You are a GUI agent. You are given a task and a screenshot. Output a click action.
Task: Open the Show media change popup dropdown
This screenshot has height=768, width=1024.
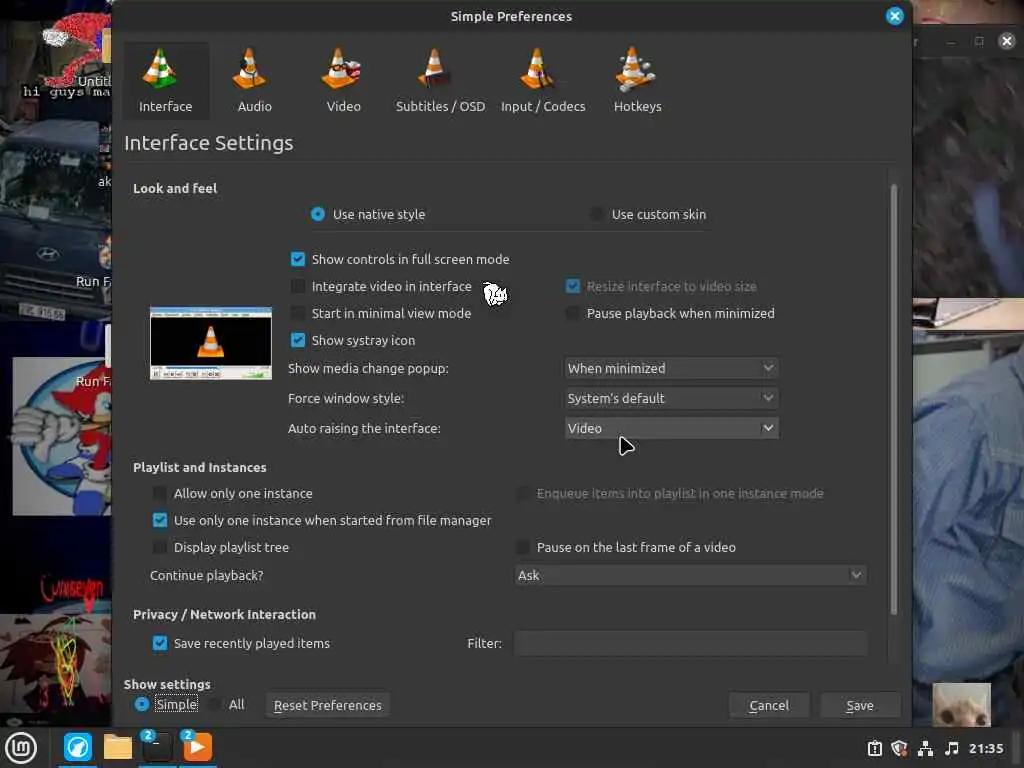click(671, 368)
